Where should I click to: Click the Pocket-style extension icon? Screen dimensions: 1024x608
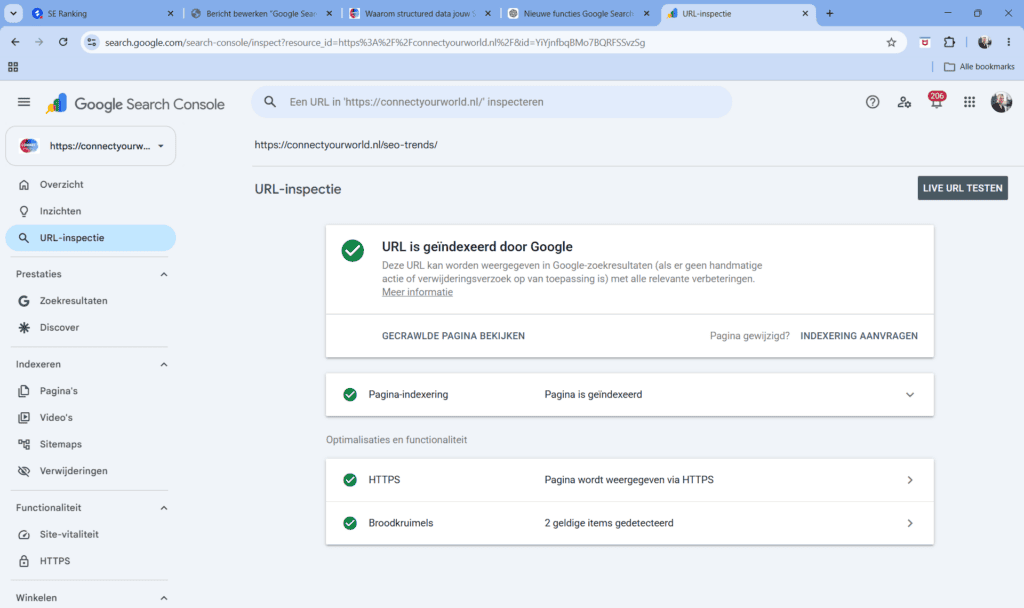point(925,42)
